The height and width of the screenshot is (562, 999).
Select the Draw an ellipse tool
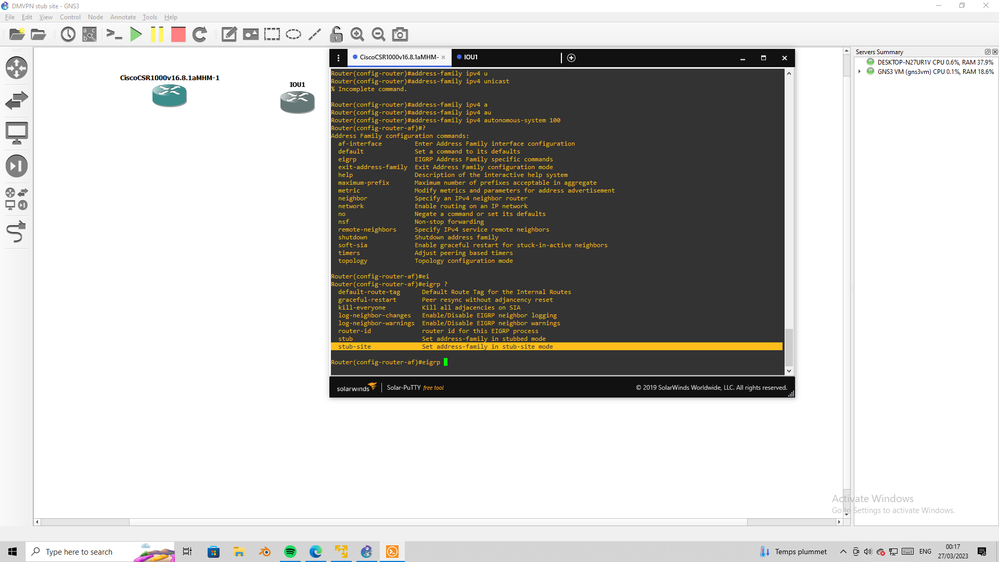293,34
